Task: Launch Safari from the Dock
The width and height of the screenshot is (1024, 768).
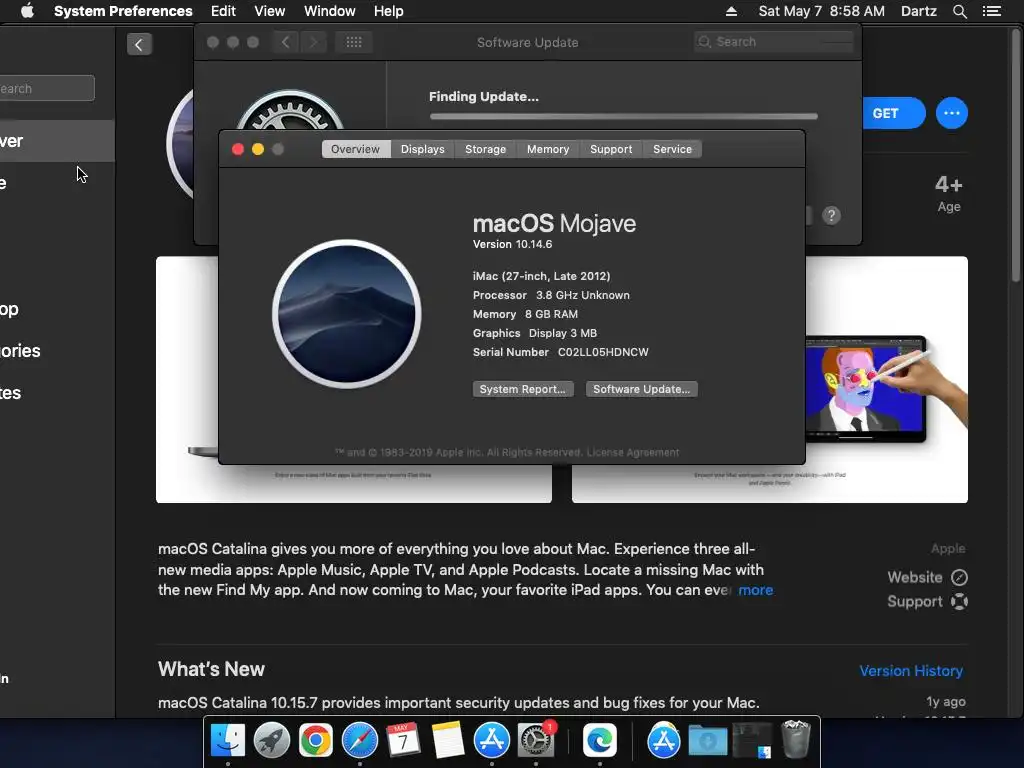Action: pyautogui.click(x=360, y=741)
